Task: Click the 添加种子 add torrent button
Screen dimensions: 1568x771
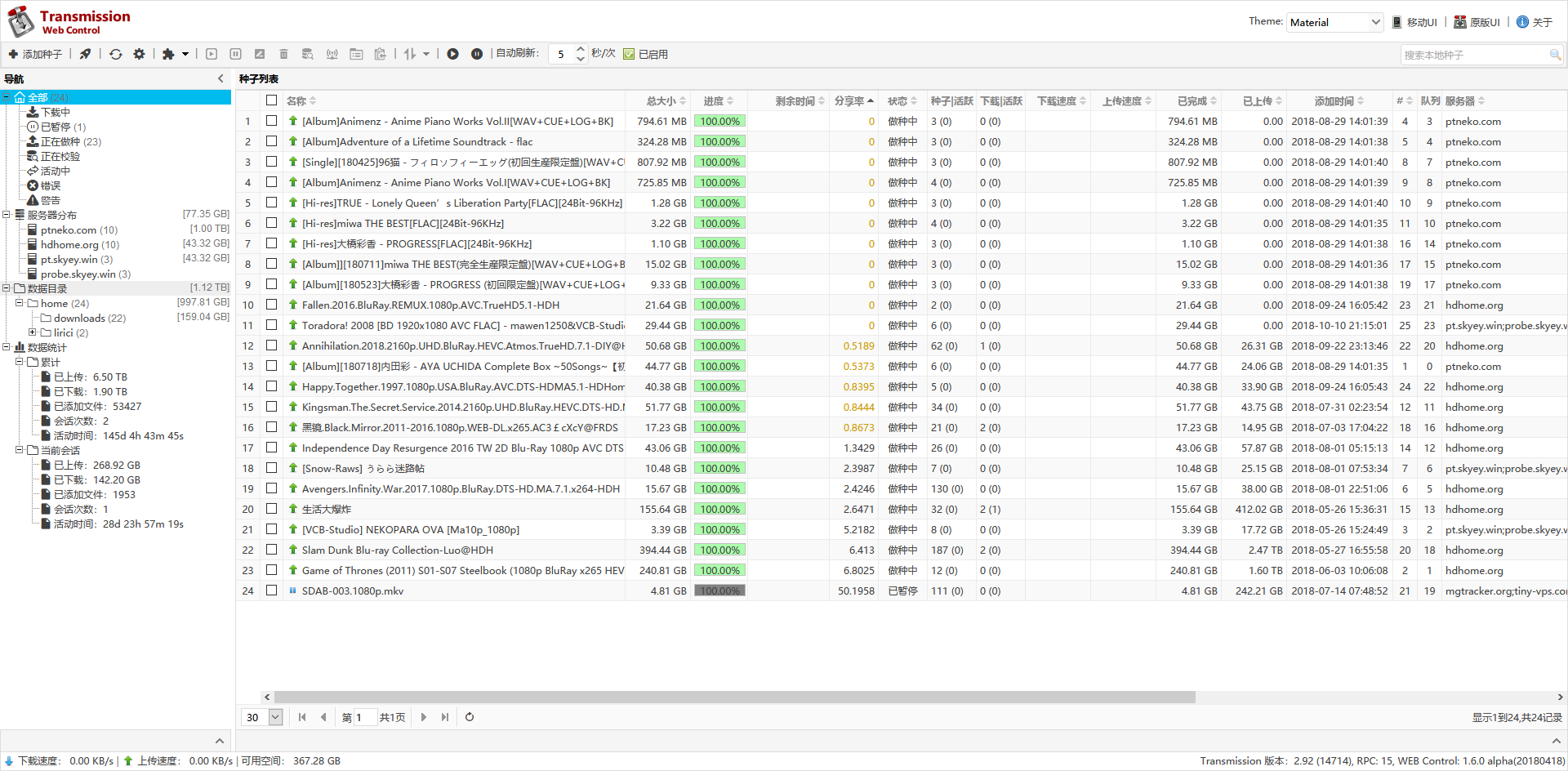Action: click(35, 54)
